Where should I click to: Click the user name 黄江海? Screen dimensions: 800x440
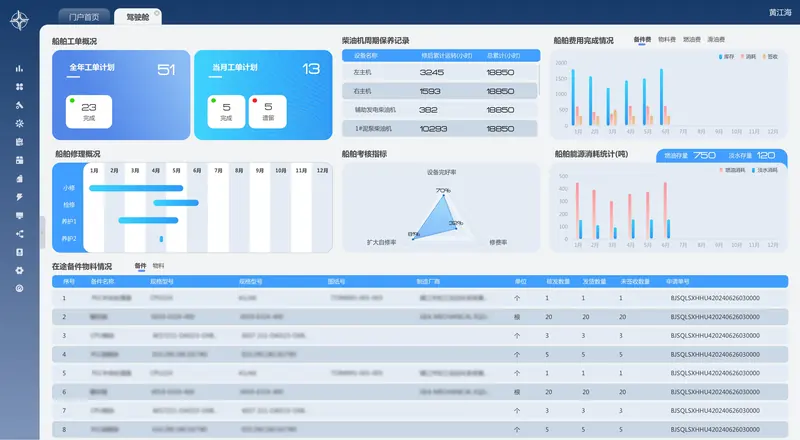780,12
